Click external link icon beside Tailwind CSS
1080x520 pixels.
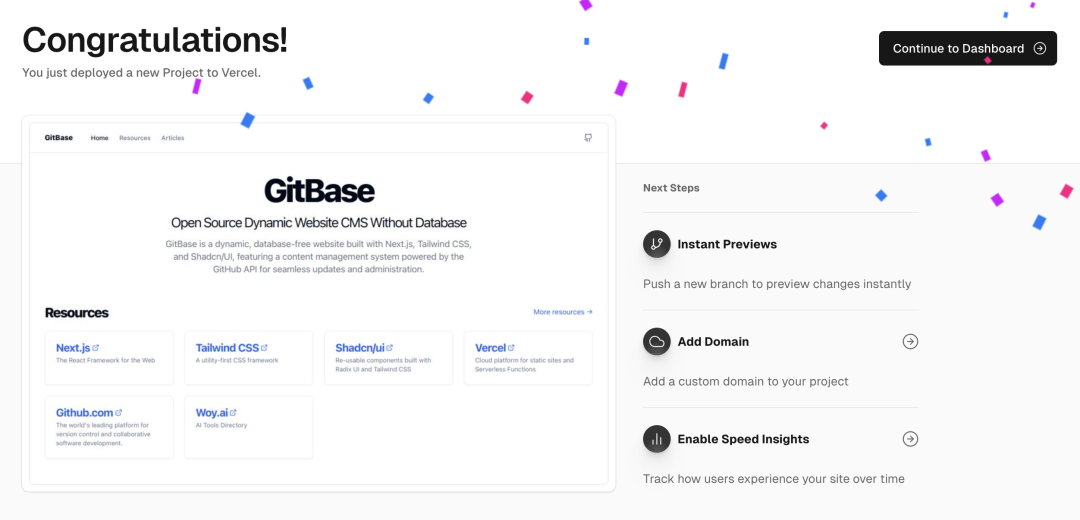(x=264, y=348)
